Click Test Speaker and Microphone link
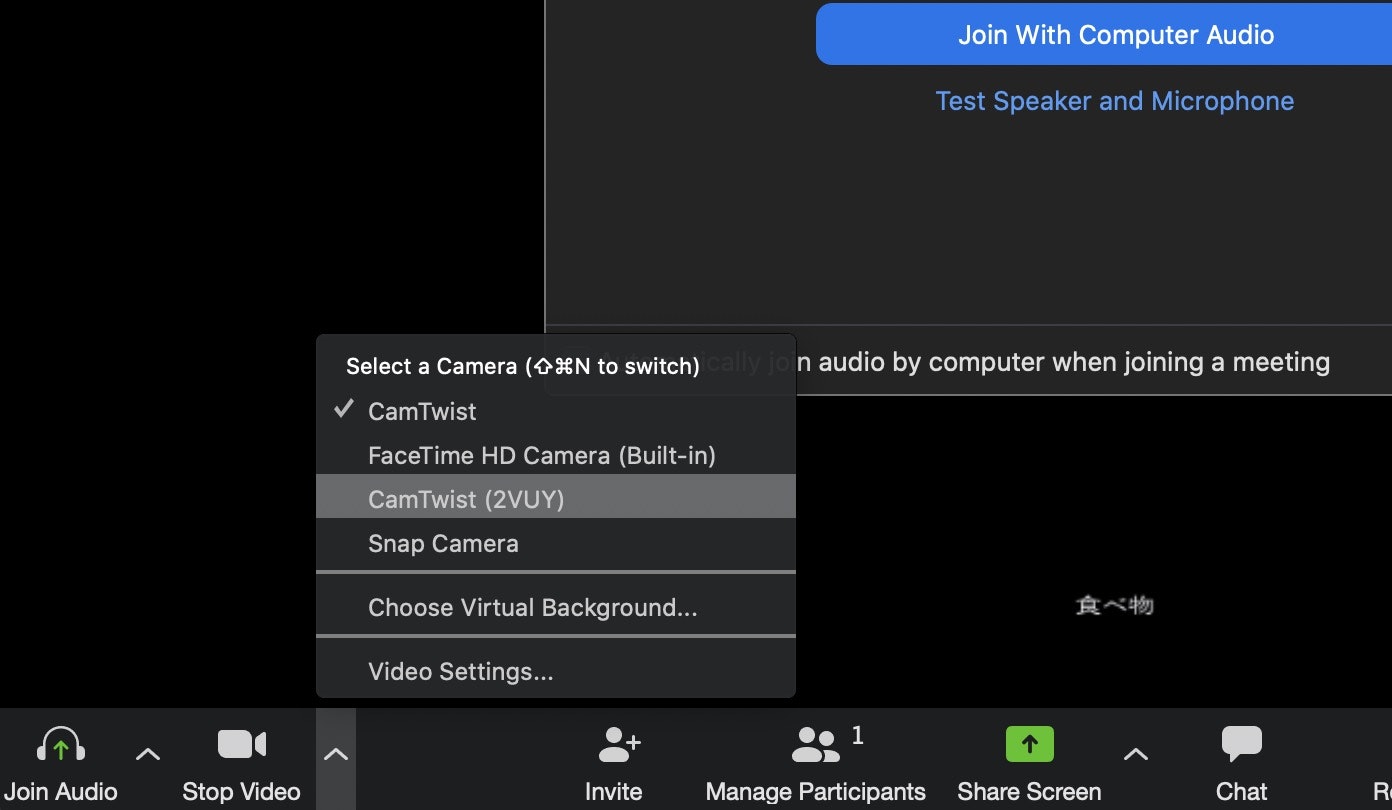This screenshot has width=1392, height=810. click(x=1114, y=100)
